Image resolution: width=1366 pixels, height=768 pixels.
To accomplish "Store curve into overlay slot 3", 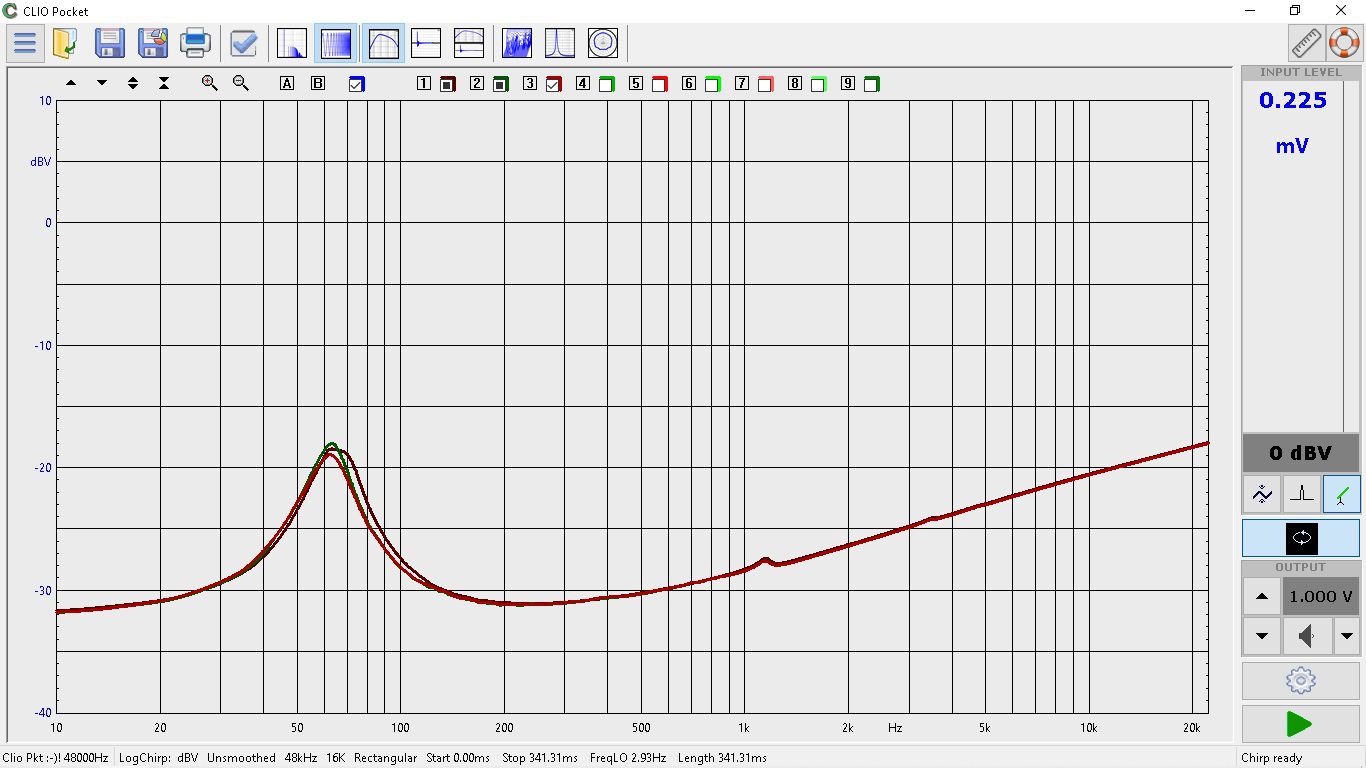I will tap(530, 83).
